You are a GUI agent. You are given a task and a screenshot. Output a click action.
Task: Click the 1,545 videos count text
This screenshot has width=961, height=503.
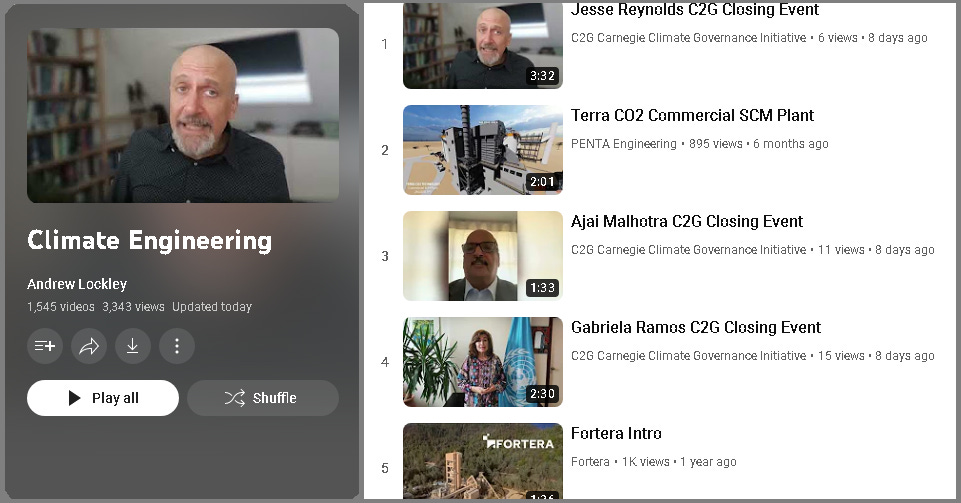61,307
